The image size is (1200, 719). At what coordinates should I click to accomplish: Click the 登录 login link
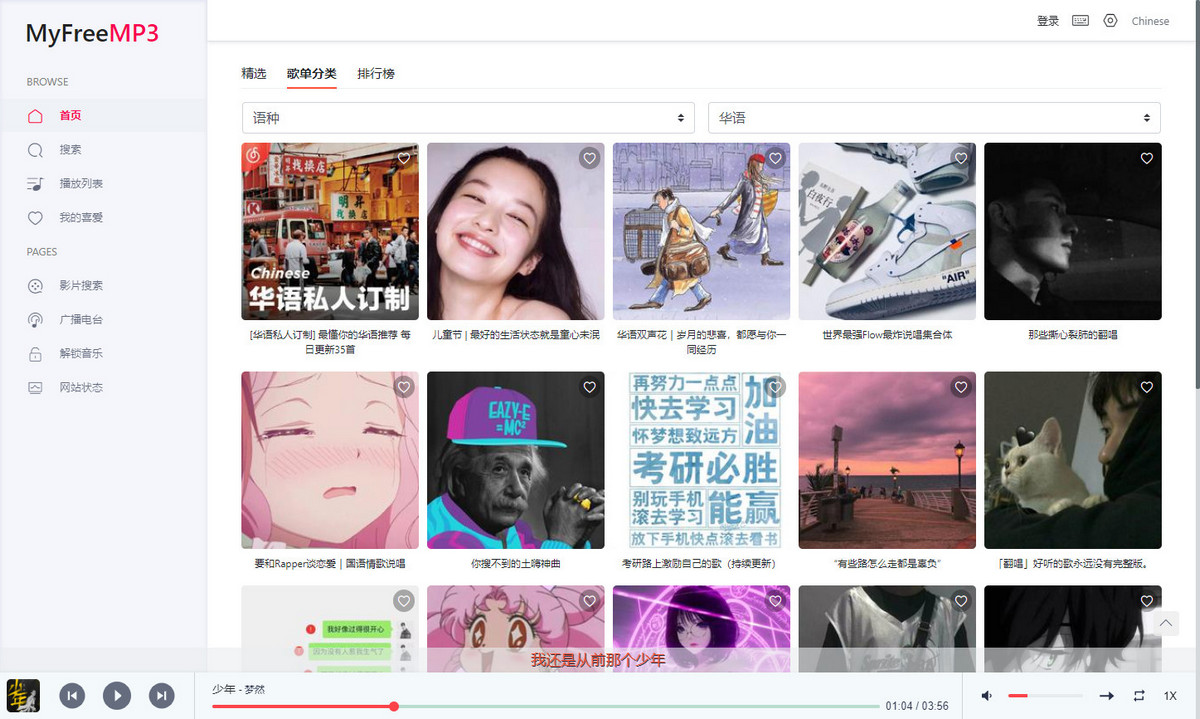pos(1048,21)
